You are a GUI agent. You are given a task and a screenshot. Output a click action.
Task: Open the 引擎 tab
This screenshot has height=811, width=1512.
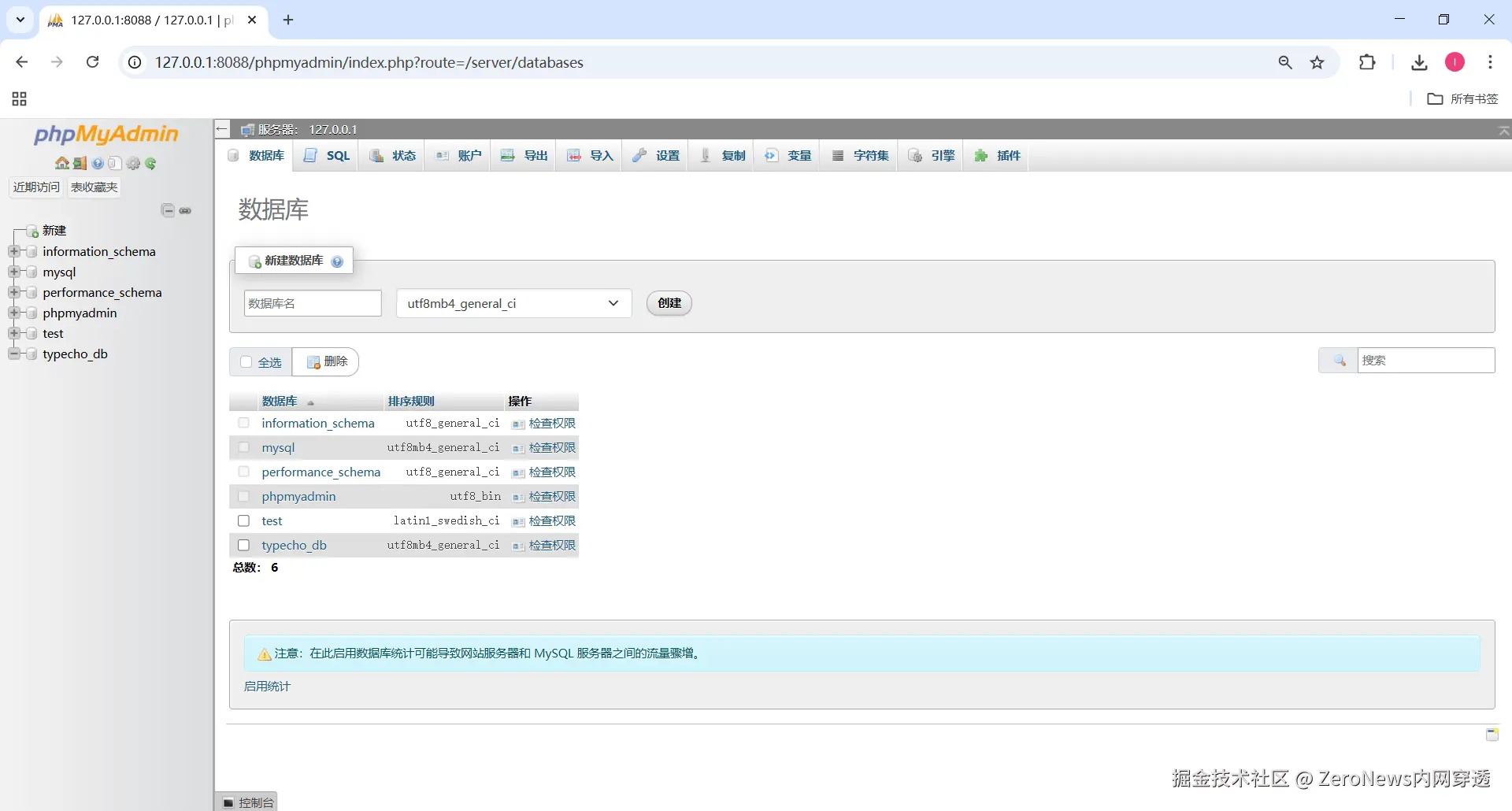(x=932, y=156)
